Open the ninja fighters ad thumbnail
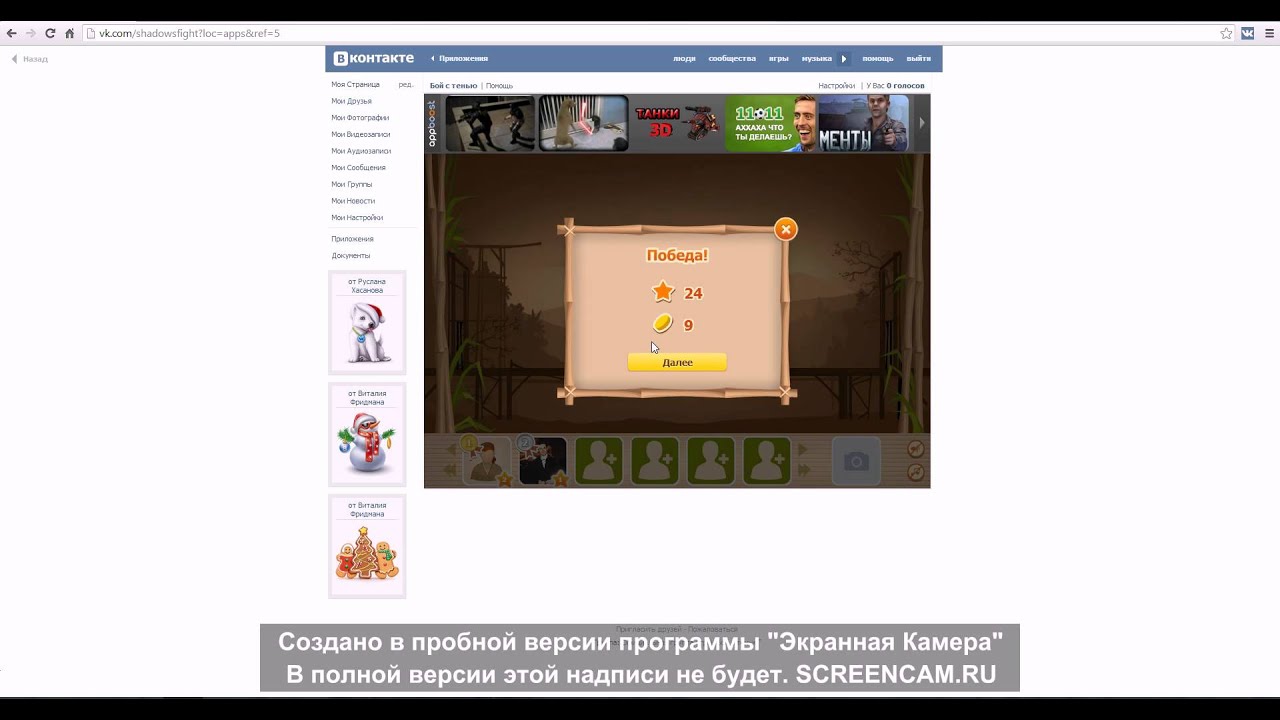Image resolution: width=1280 pixels, height=720 pixels. tap(490, 123)
